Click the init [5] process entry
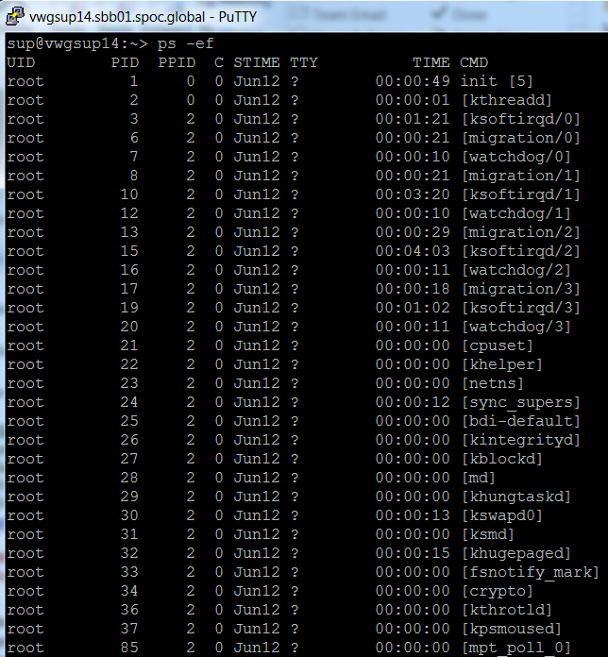608x657 pixels. pos(497,81)
